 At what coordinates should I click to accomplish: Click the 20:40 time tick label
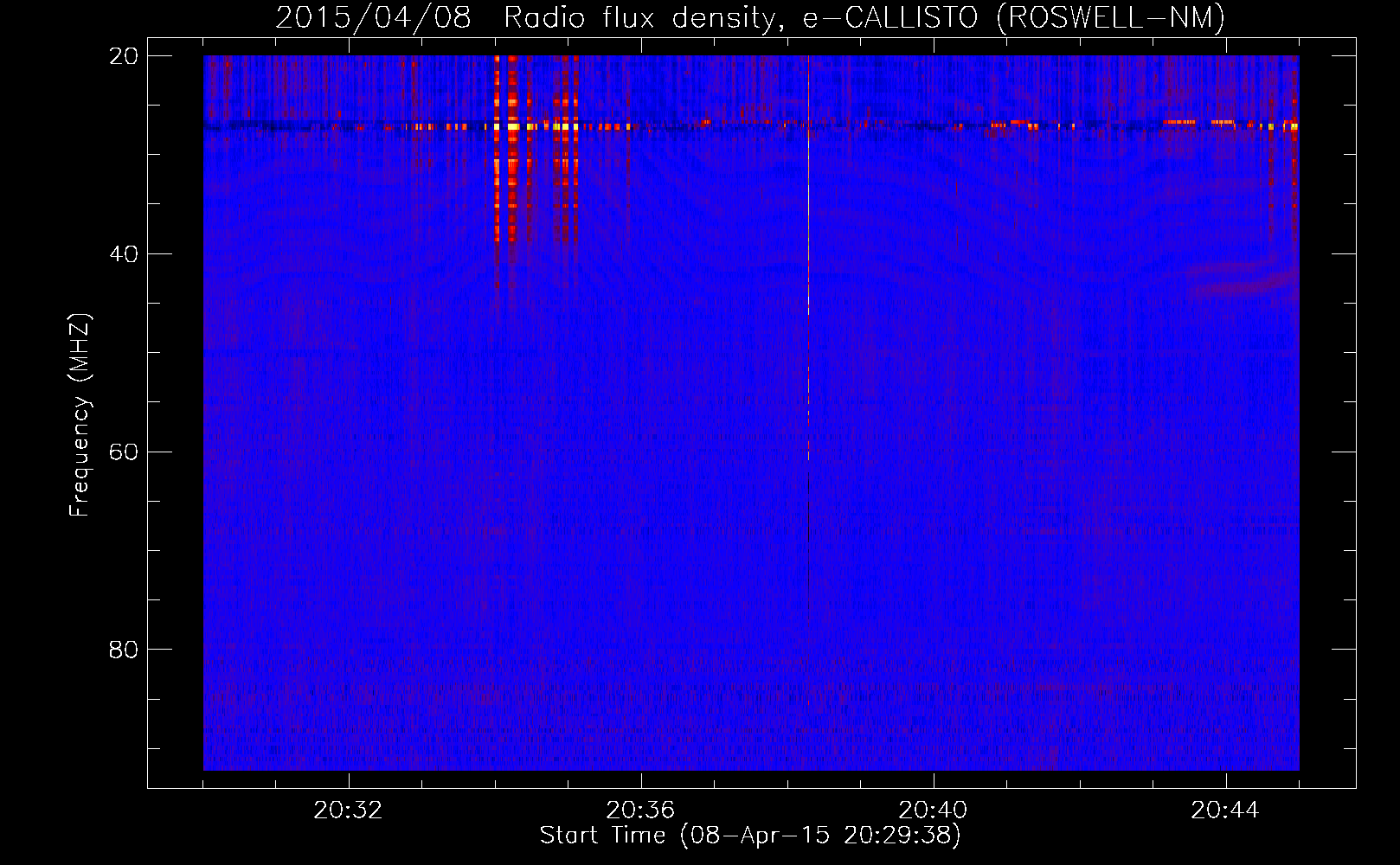tap(933, 811)
